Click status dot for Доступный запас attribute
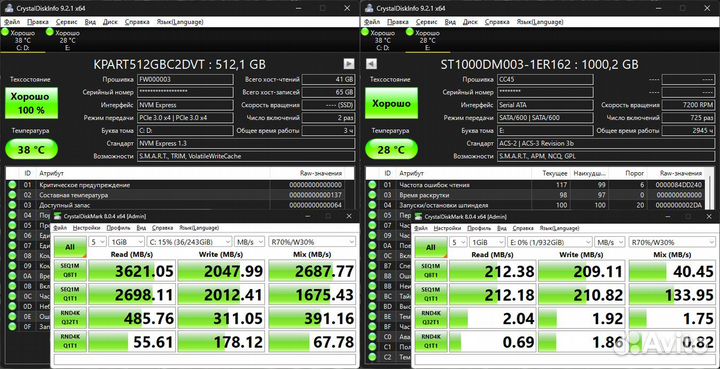This screenshot has height=369, width=720. point(12,205)
